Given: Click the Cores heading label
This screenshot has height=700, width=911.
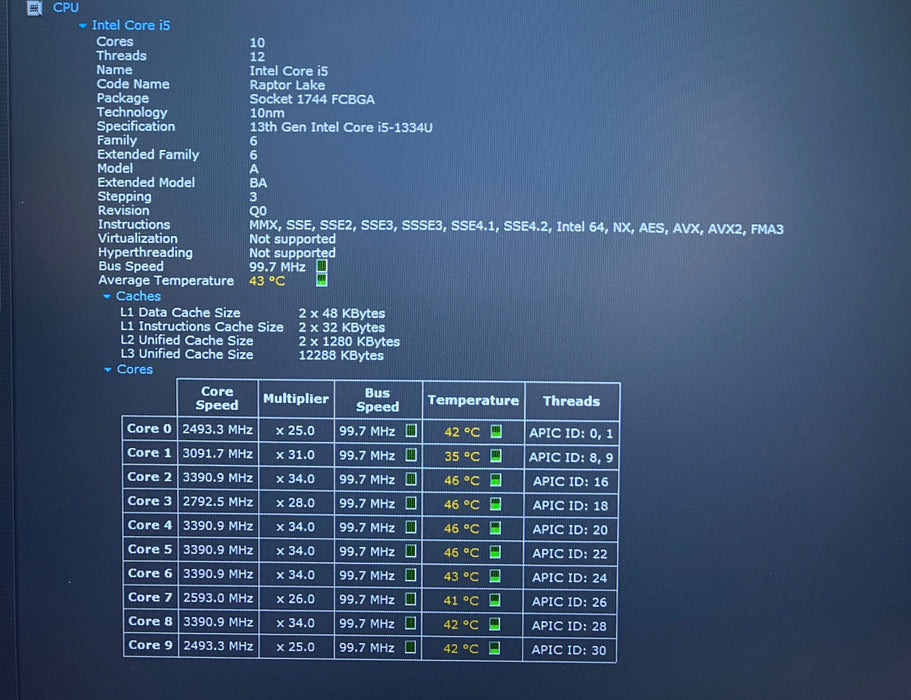Looking at the screenshot, I should [135, 369].
